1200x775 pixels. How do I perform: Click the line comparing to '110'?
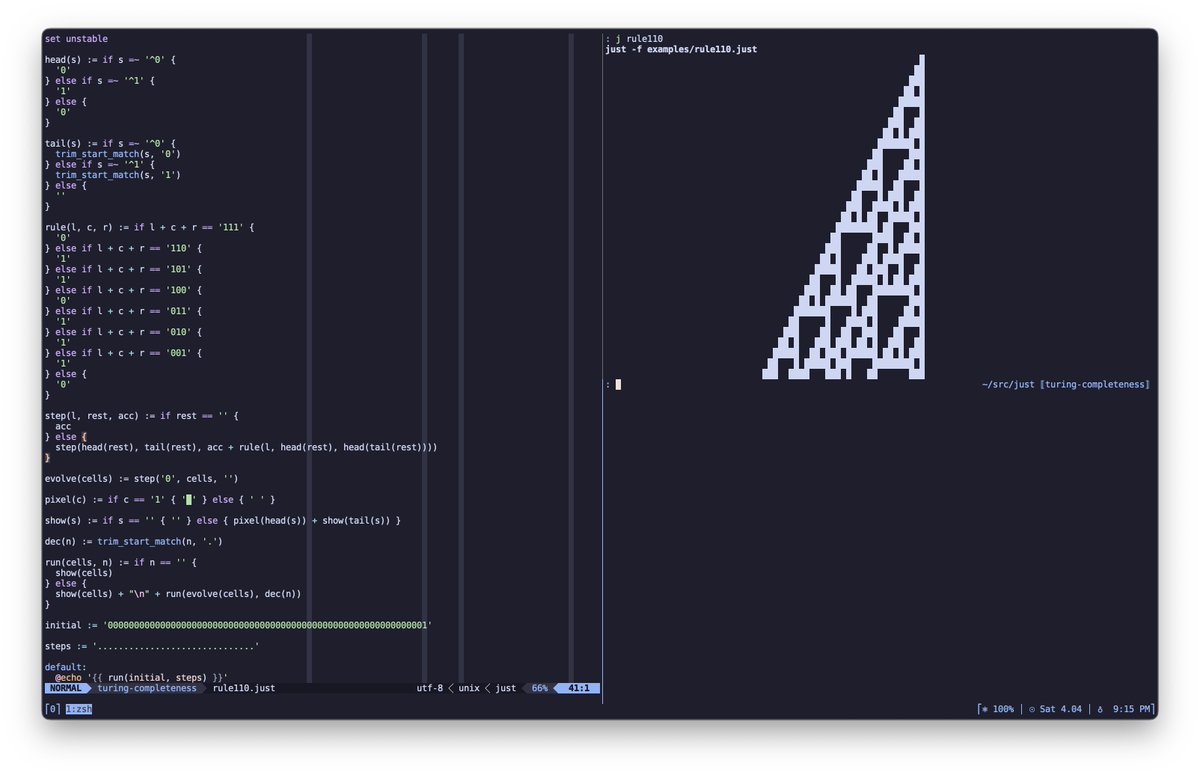(x=123, y=248)
